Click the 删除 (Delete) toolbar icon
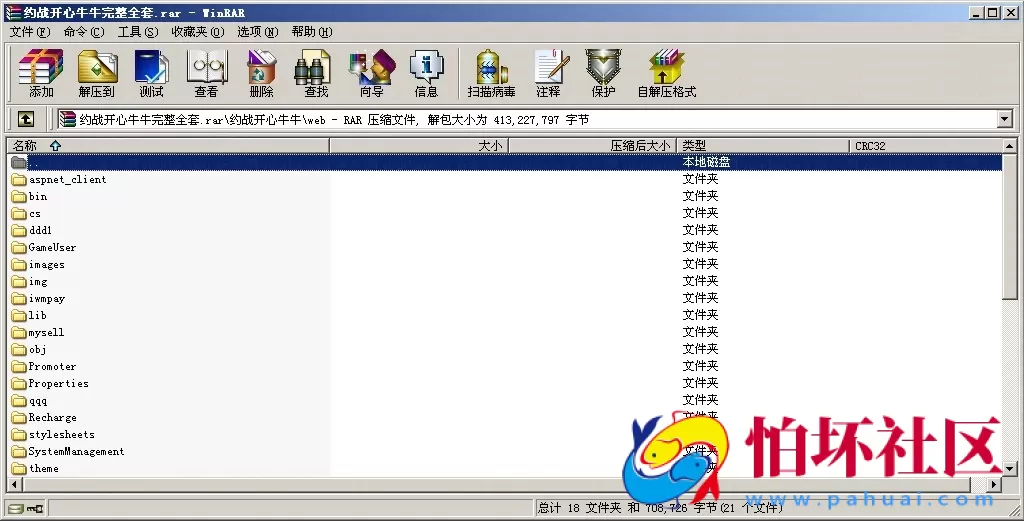Screen dimensions: 1024x521 tap(261, 73)
